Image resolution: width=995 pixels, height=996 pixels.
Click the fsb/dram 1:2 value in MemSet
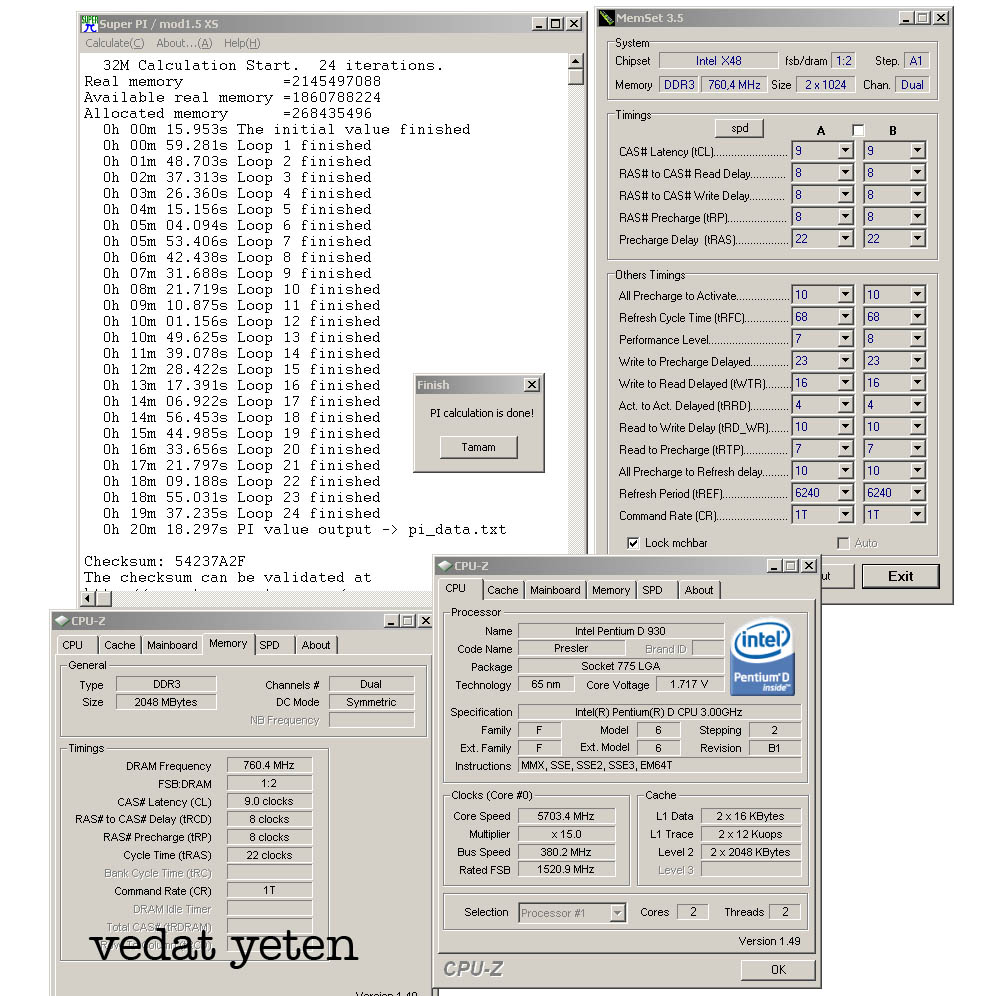click(844, 61)
